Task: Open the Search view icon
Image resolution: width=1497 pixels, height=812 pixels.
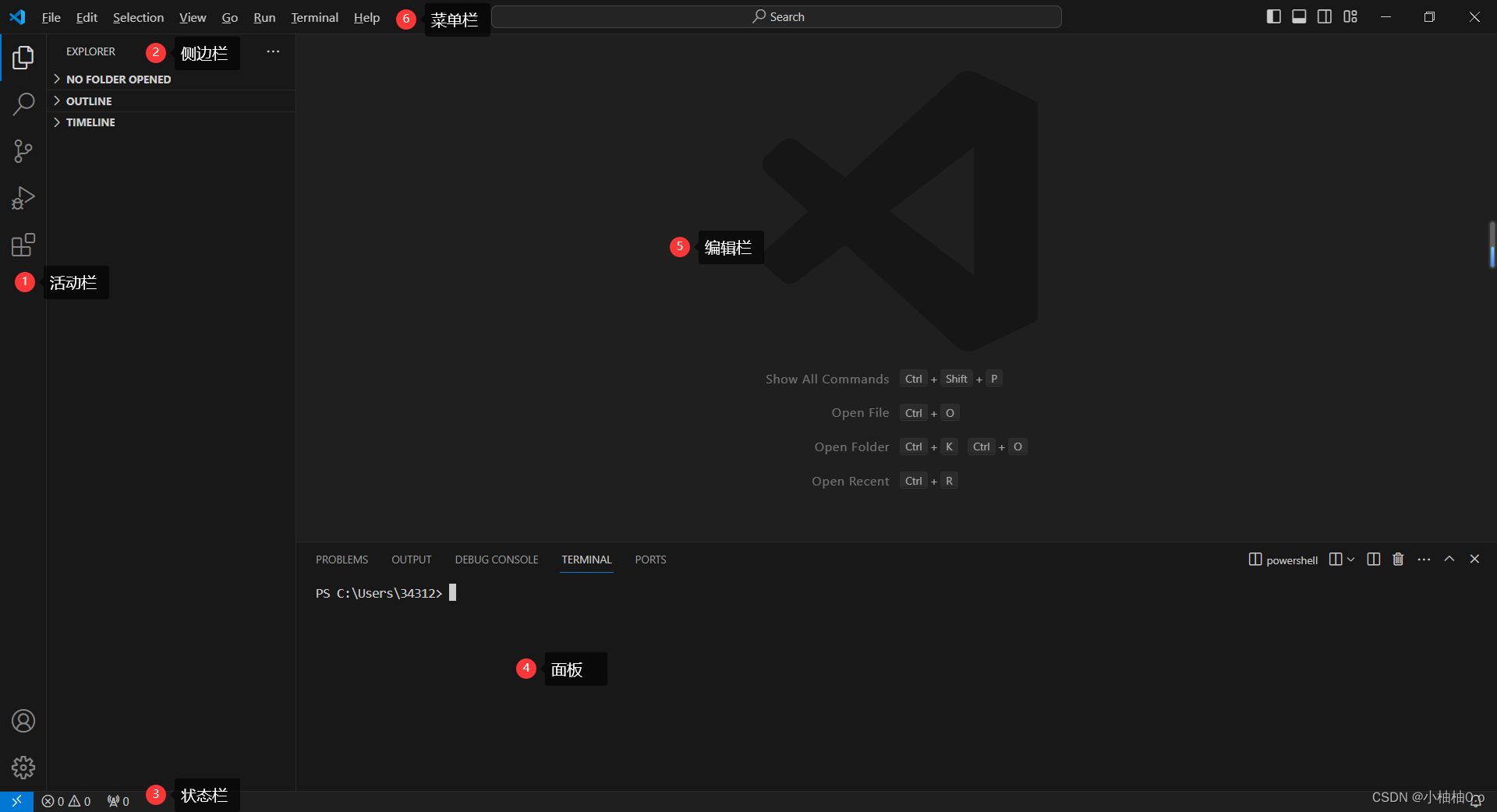Action: [x=23, y=104]
